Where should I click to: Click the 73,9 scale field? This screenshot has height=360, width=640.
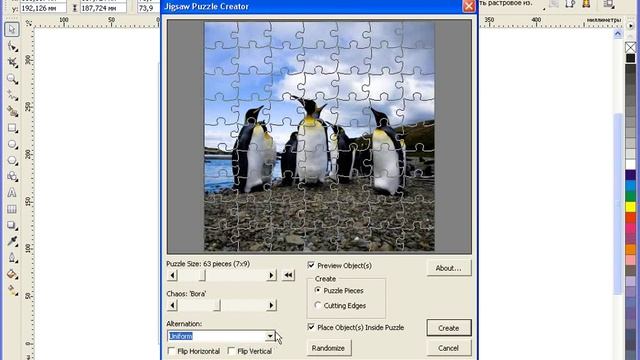pyautogui.click(x=149, y=8)
